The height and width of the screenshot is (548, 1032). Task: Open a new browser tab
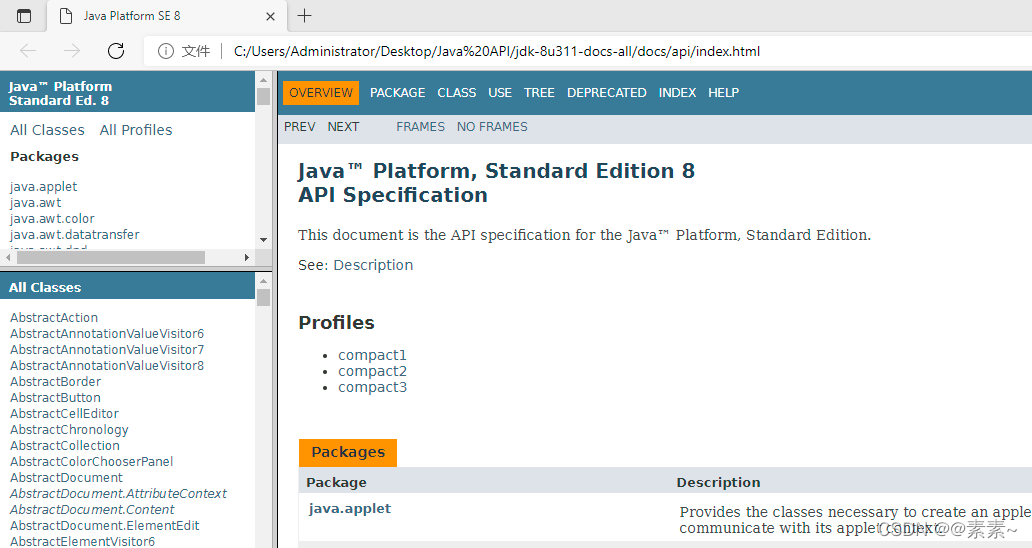(x=304, y=16)
